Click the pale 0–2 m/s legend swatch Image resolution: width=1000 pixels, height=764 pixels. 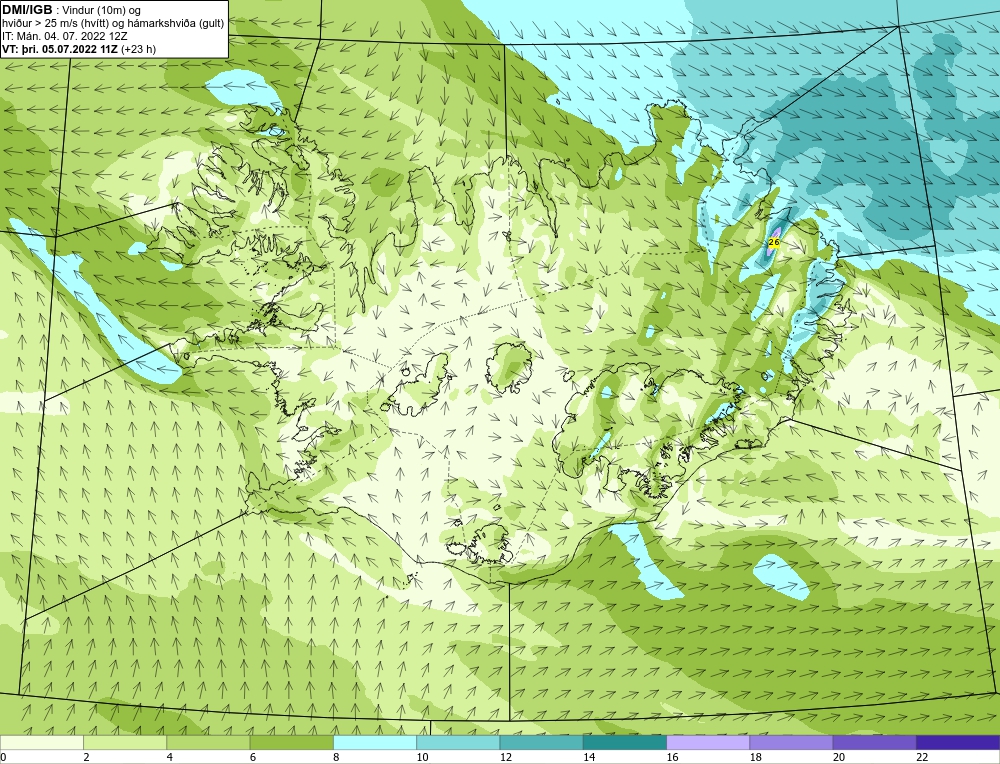pos(42,743)
